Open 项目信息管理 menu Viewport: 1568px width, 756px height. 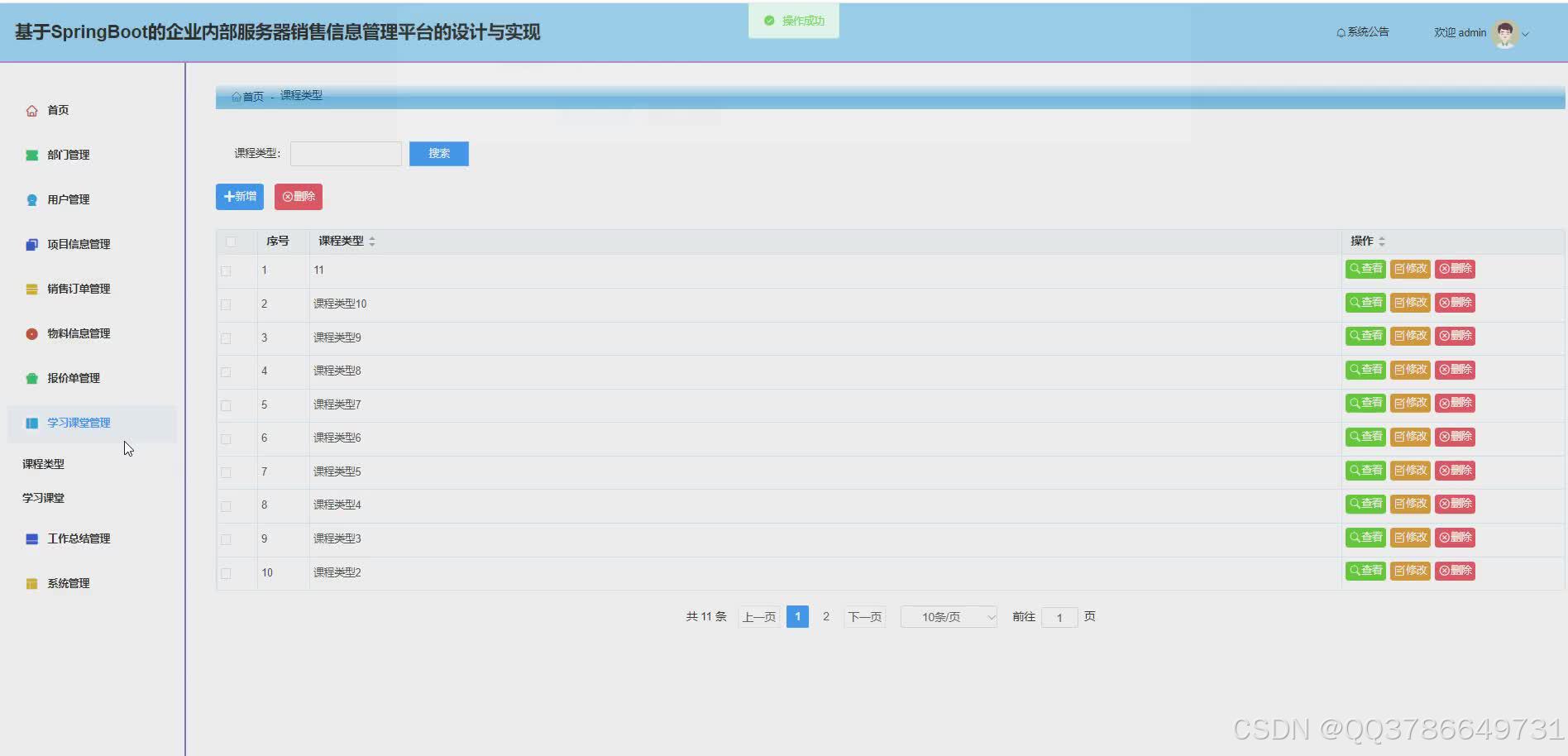click(79, 245)
